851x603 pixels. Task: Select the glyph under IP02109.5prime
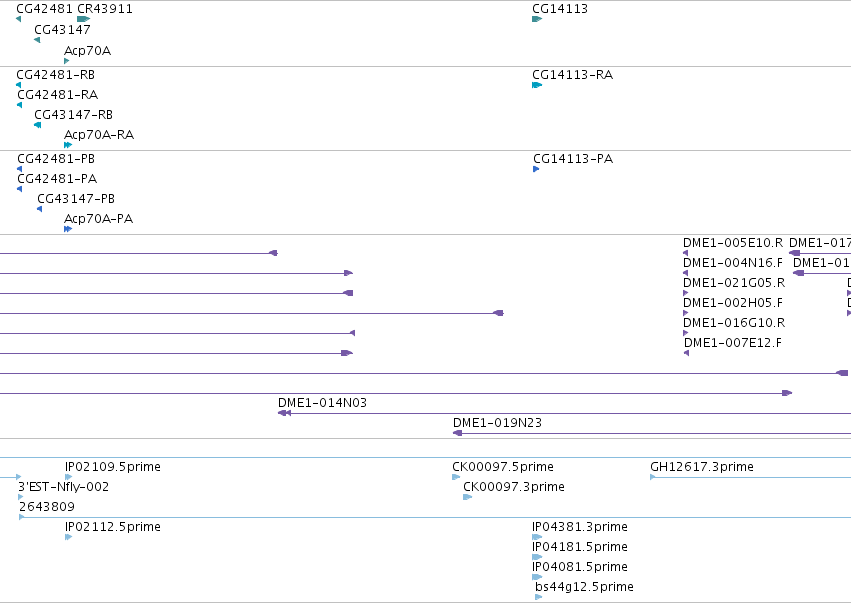[68, 477]
